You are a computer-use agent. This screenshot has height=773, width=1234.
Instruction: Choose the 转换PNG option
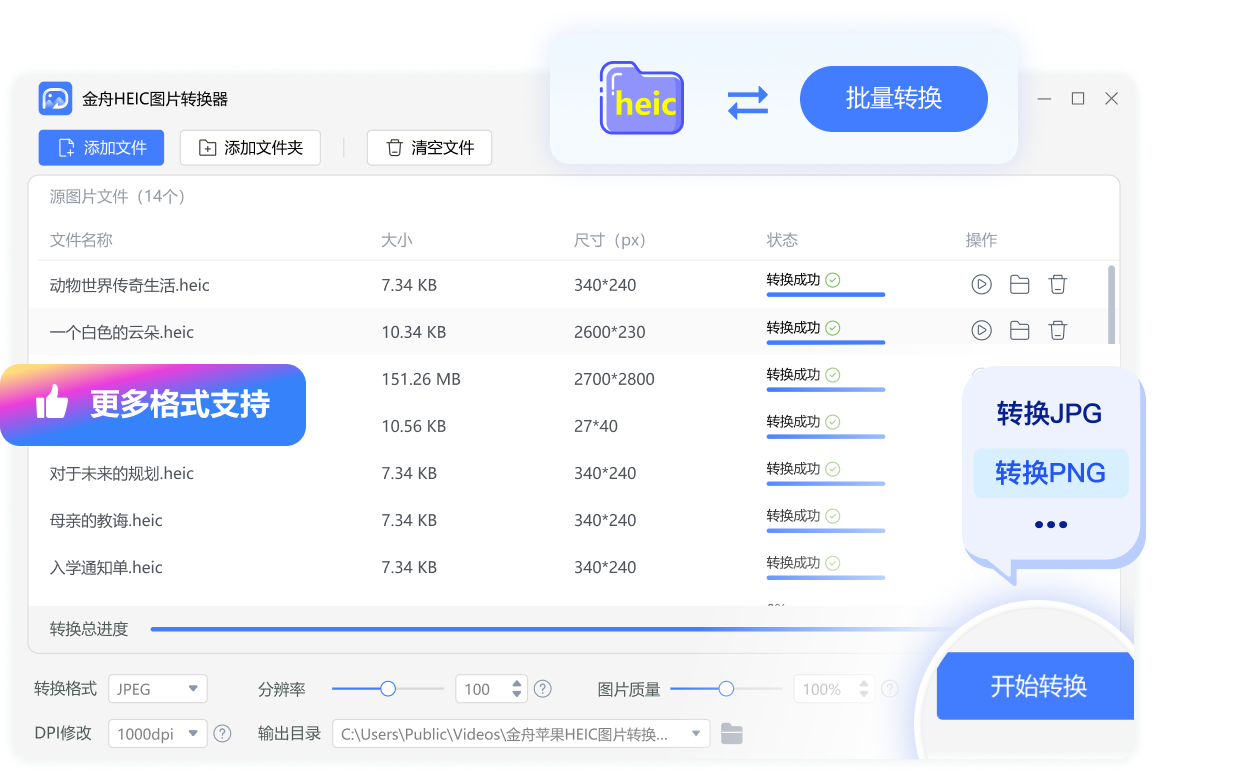pos(1050,473)
